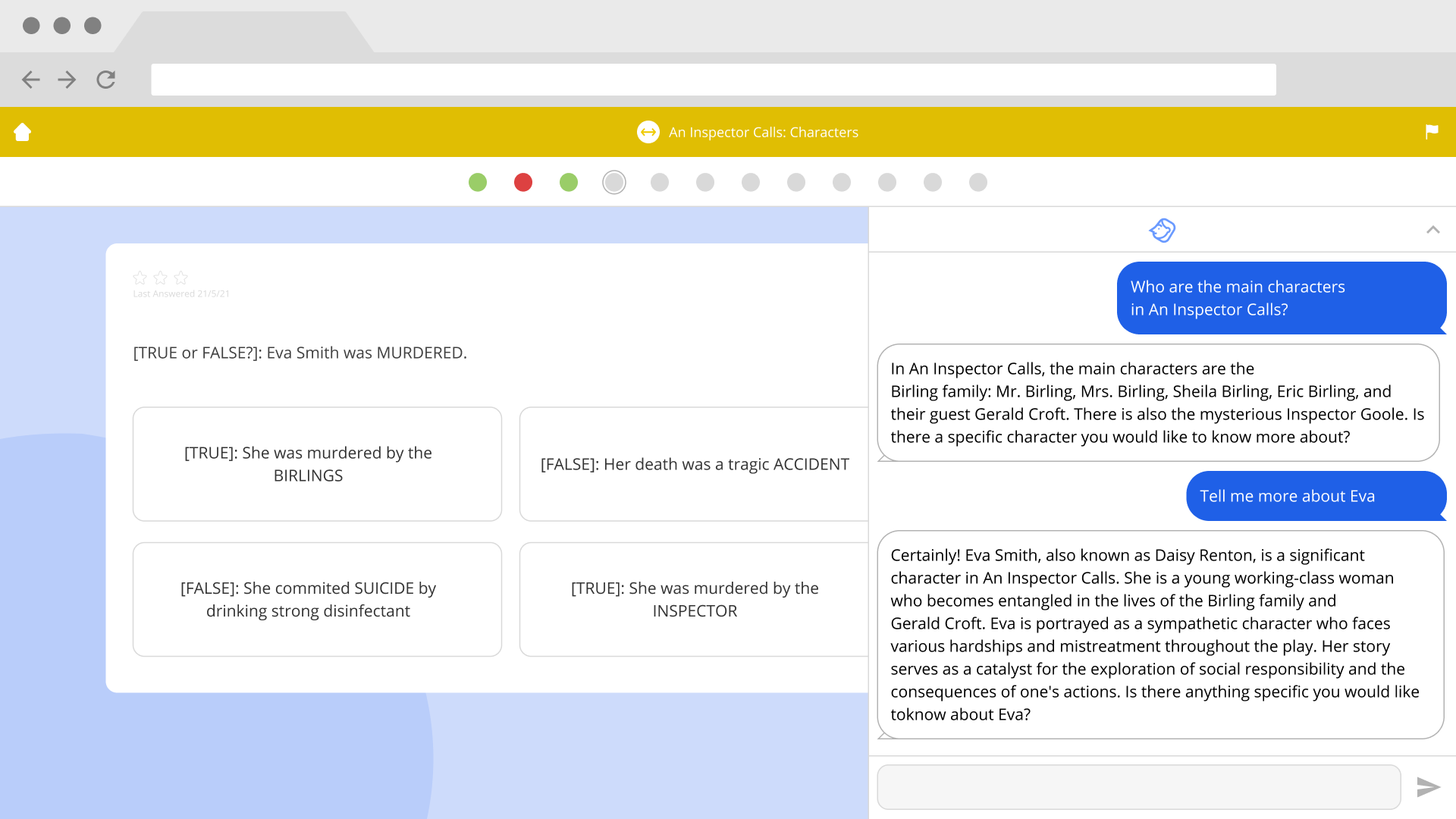Image resolution: width=1456 pixels, height=819 pixels.
Task: Click the question text about Eva Smith
Action: [x=300, y=353]
